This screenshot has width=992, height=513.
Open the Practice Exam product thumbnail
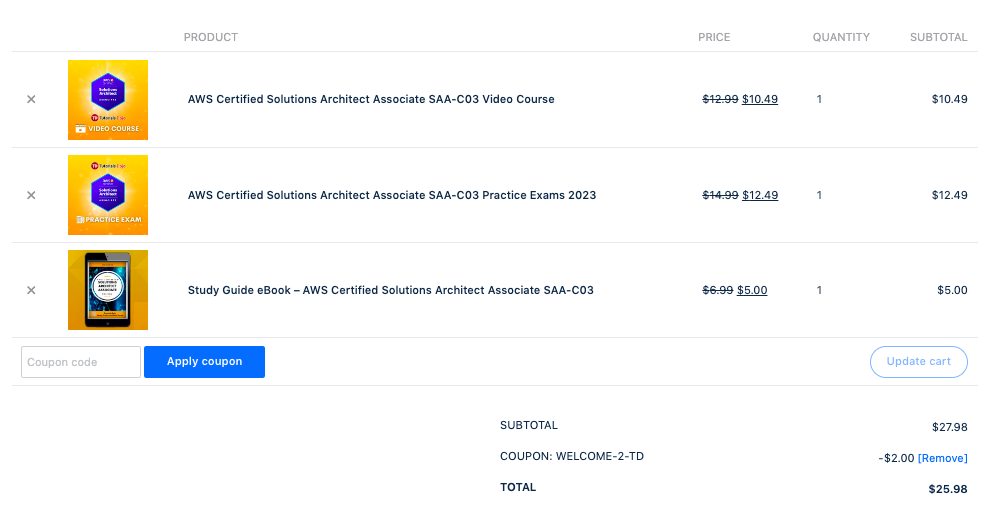pyautogui.click(x=108, y=195)
